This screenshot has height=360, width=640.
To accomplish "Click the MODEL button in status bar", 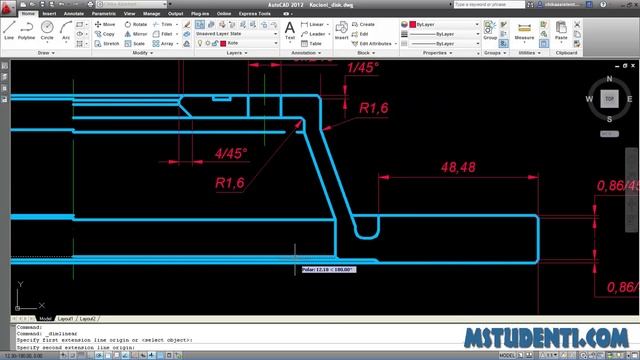I will (507, 356).
